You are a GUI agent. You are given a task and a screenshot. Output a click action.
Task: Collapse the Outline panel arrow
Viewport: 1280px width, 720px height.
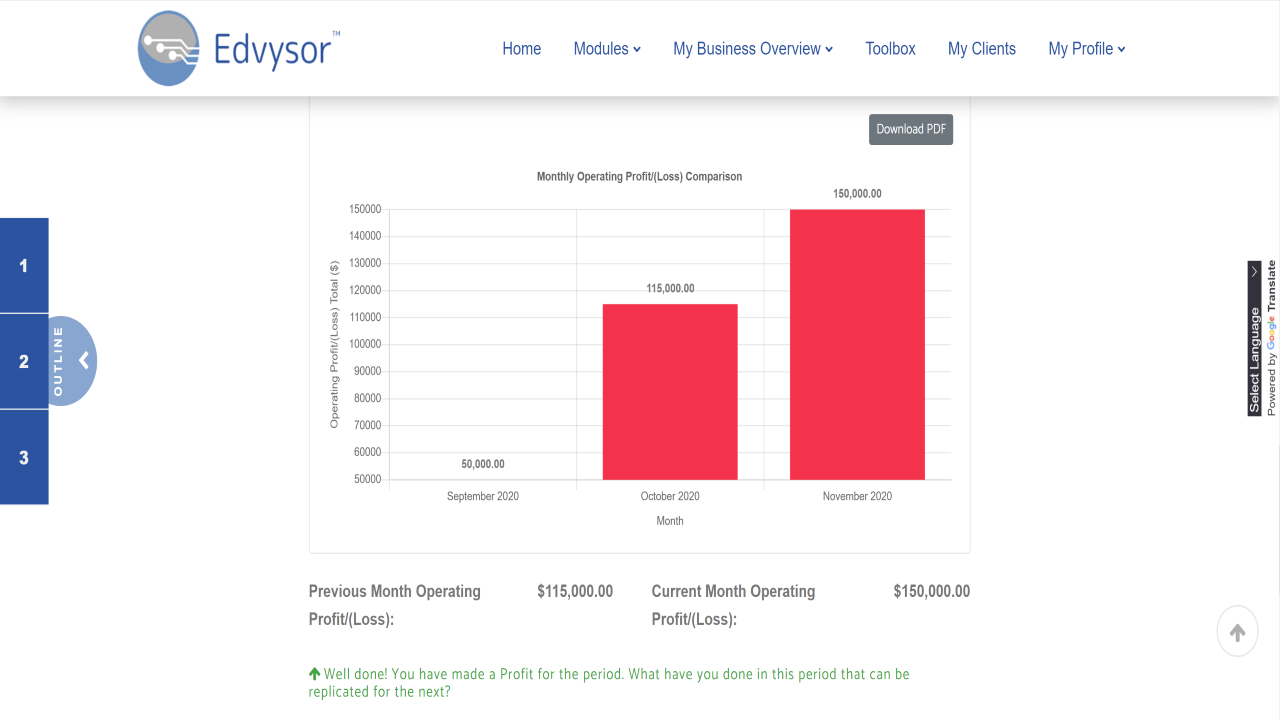click(84, 360)
